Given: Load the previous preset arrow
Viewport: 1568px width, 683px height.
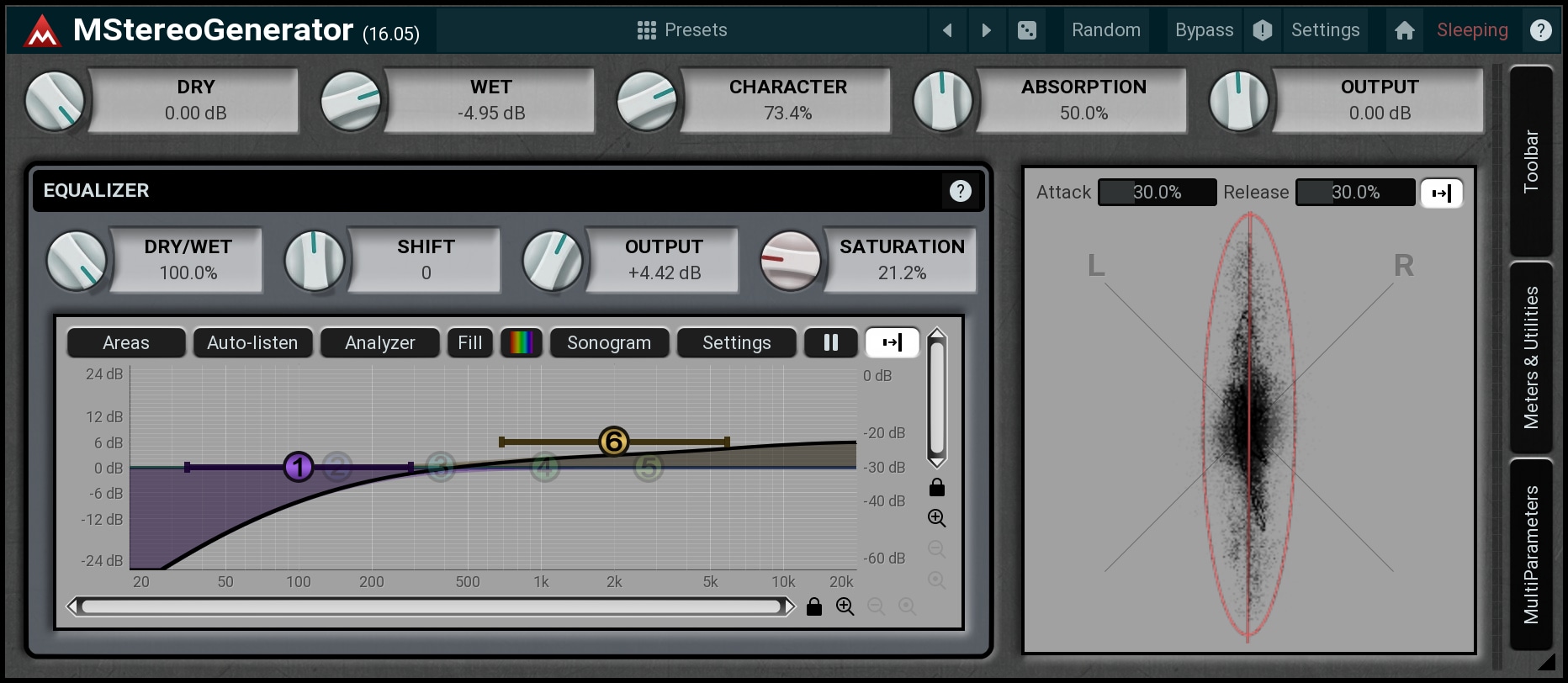Looking at the screenshot, I should 948,30.
